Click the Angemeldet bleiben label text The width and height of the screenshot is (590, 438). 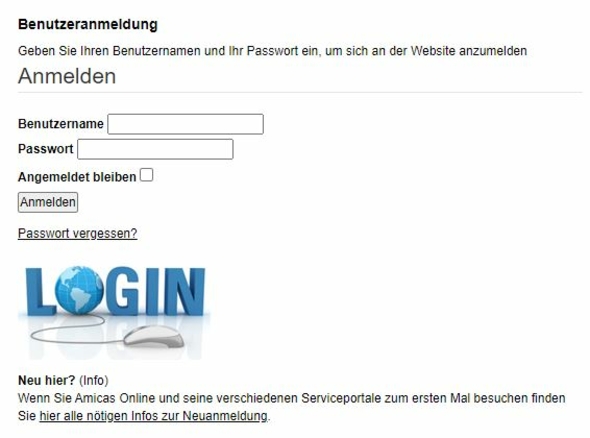(77, 177)
